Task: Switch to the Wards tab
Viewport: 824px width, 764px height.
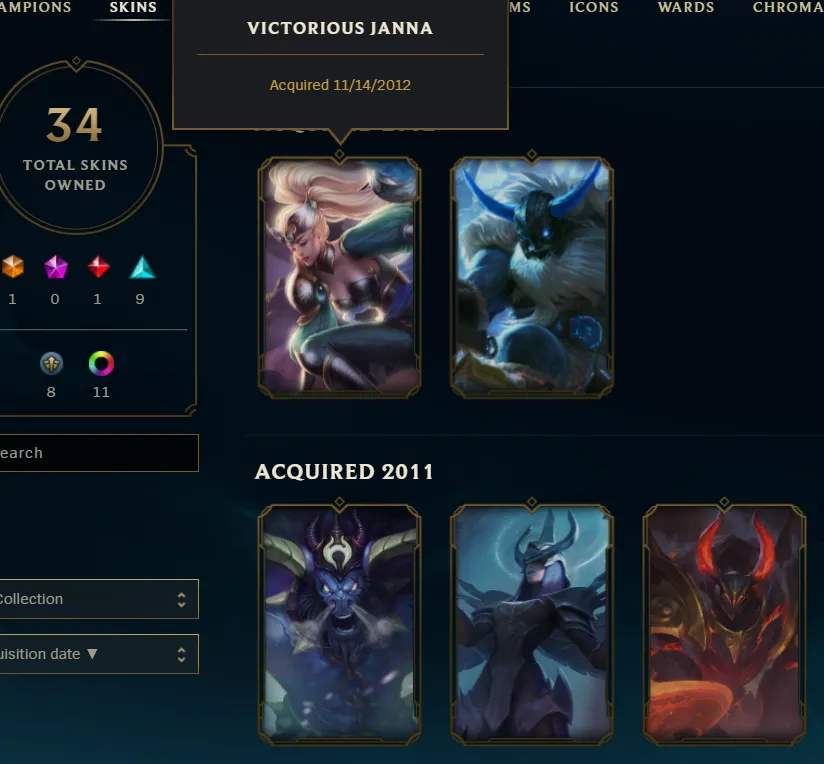Action: coord(686,7)
